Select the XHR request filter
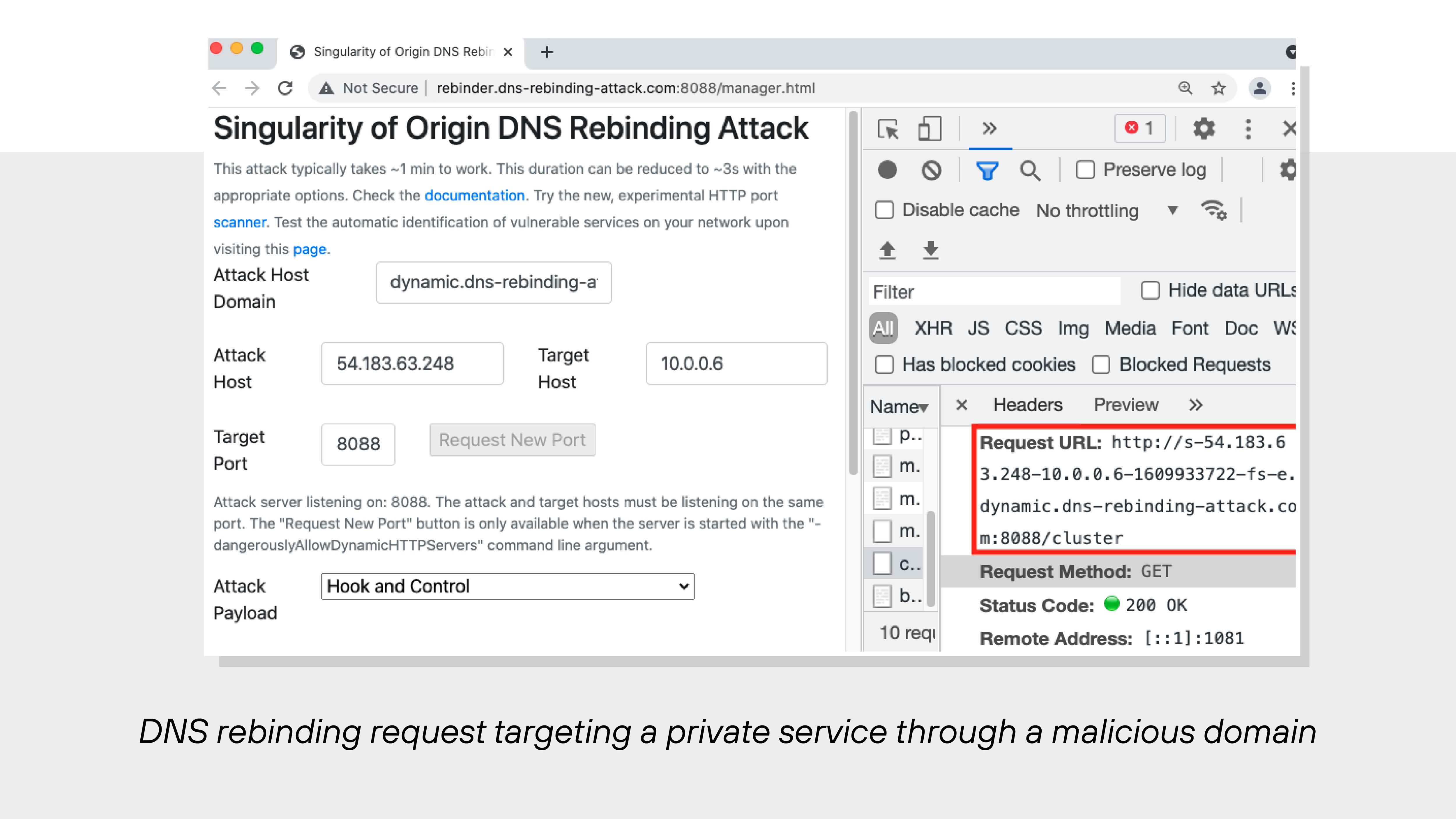Viewport: 1456px width, 819px height. 933,328
